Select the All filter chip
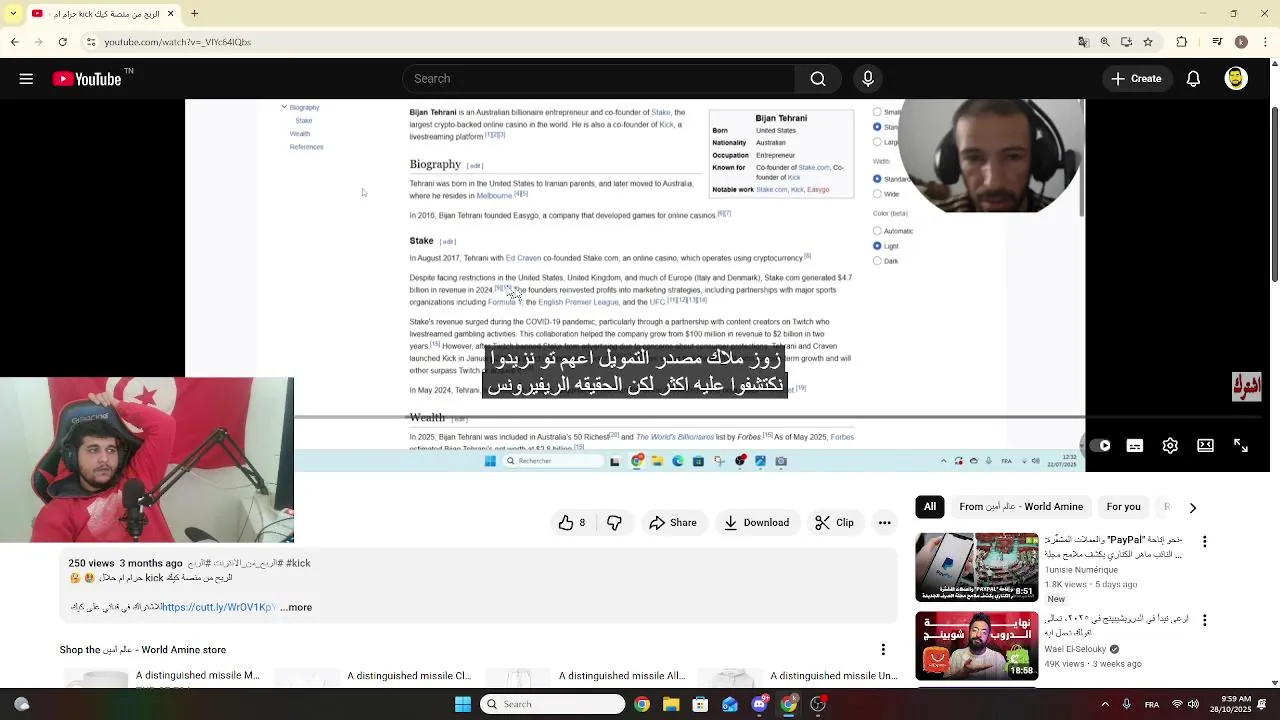This screenshot has width=1280, height=720. click(x=930, y=507)
